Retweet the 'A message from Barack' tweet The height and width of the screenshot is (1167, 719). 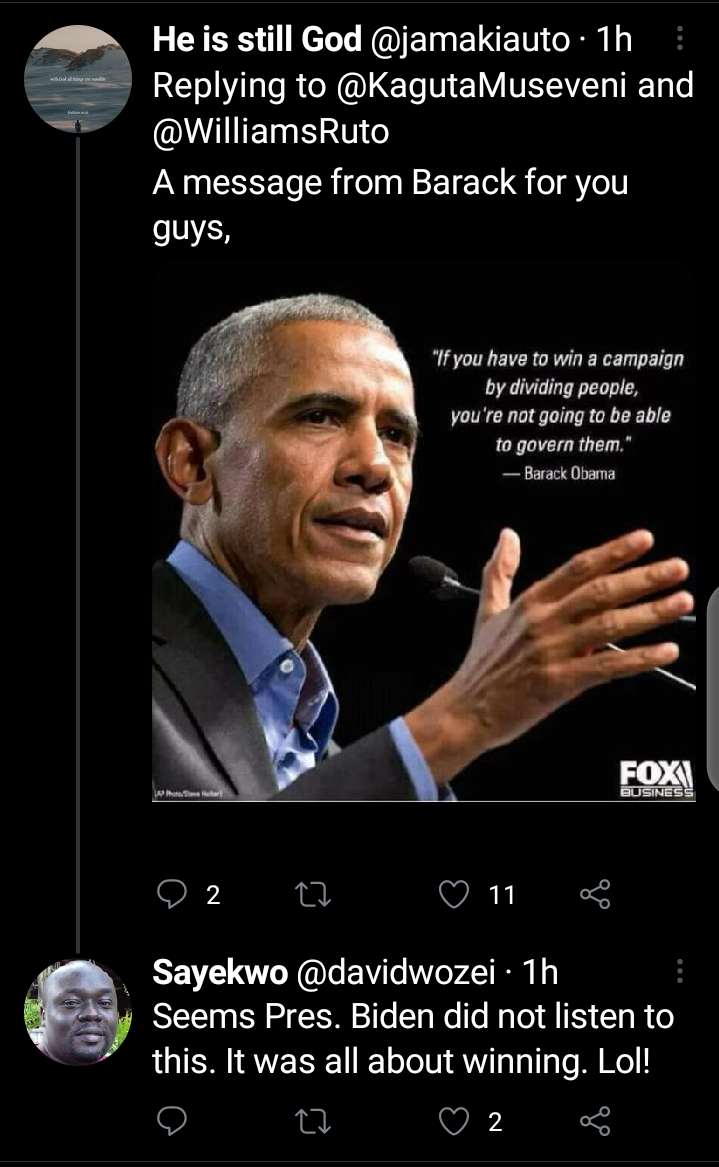(x=313, y=894)
